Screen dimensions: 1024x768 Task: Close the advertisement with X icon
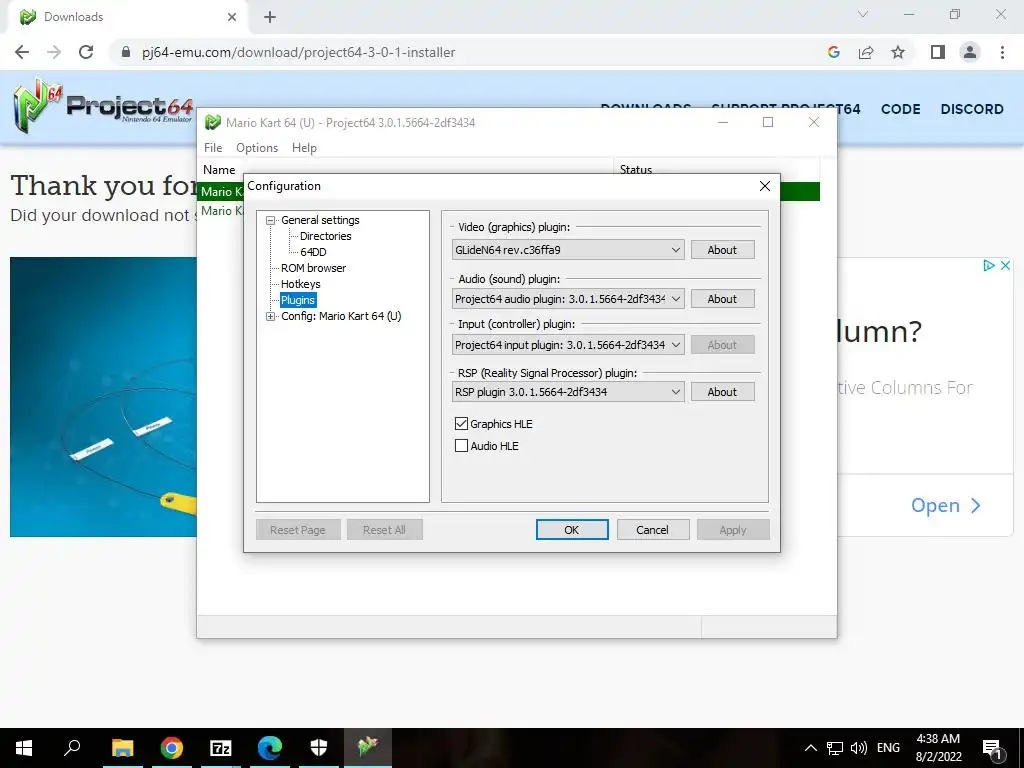tap(1006, 265)
